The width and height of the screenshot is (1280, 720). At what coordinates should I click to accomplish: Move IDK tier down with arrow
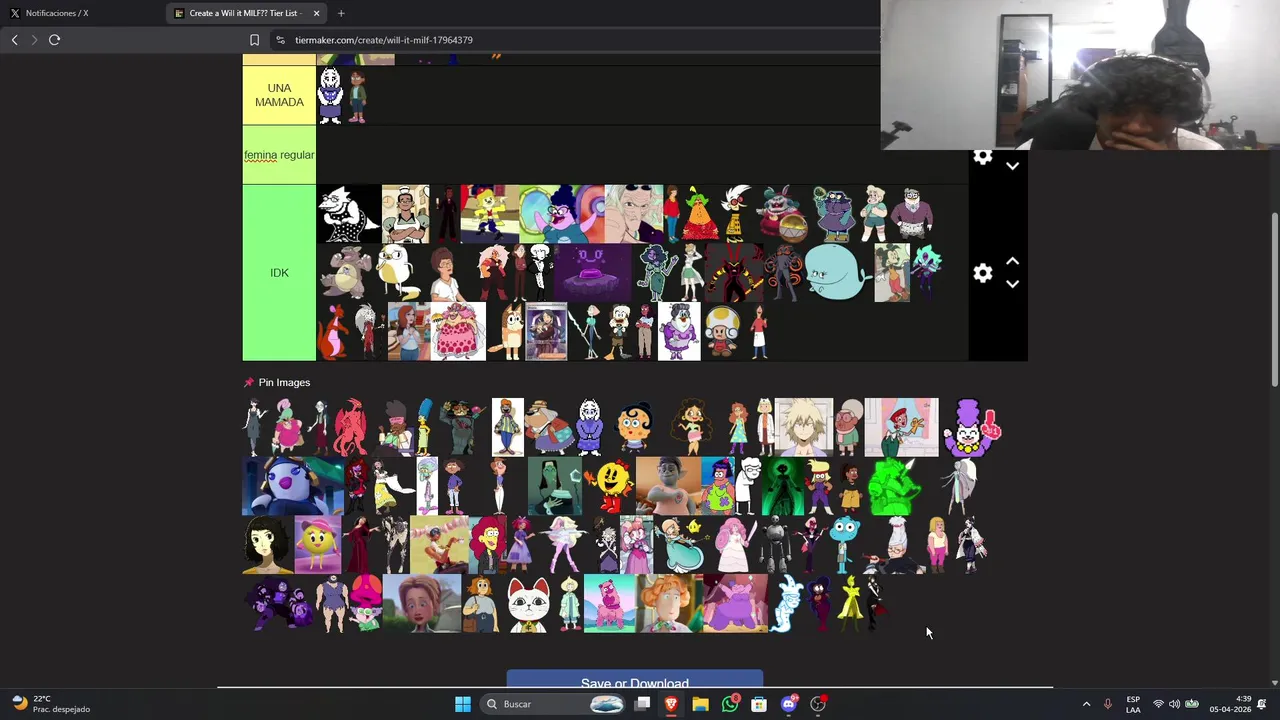(x=1012, y=284)
